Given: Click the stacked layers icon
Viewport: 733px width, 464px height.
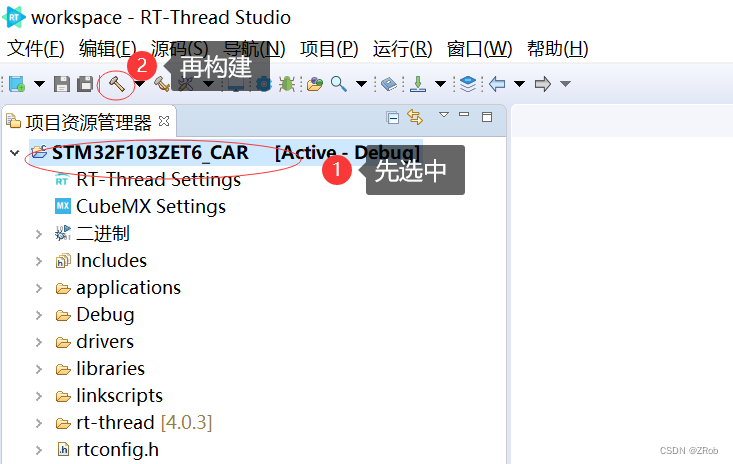Looking at the screenshot, I should [x=467, y=84].
